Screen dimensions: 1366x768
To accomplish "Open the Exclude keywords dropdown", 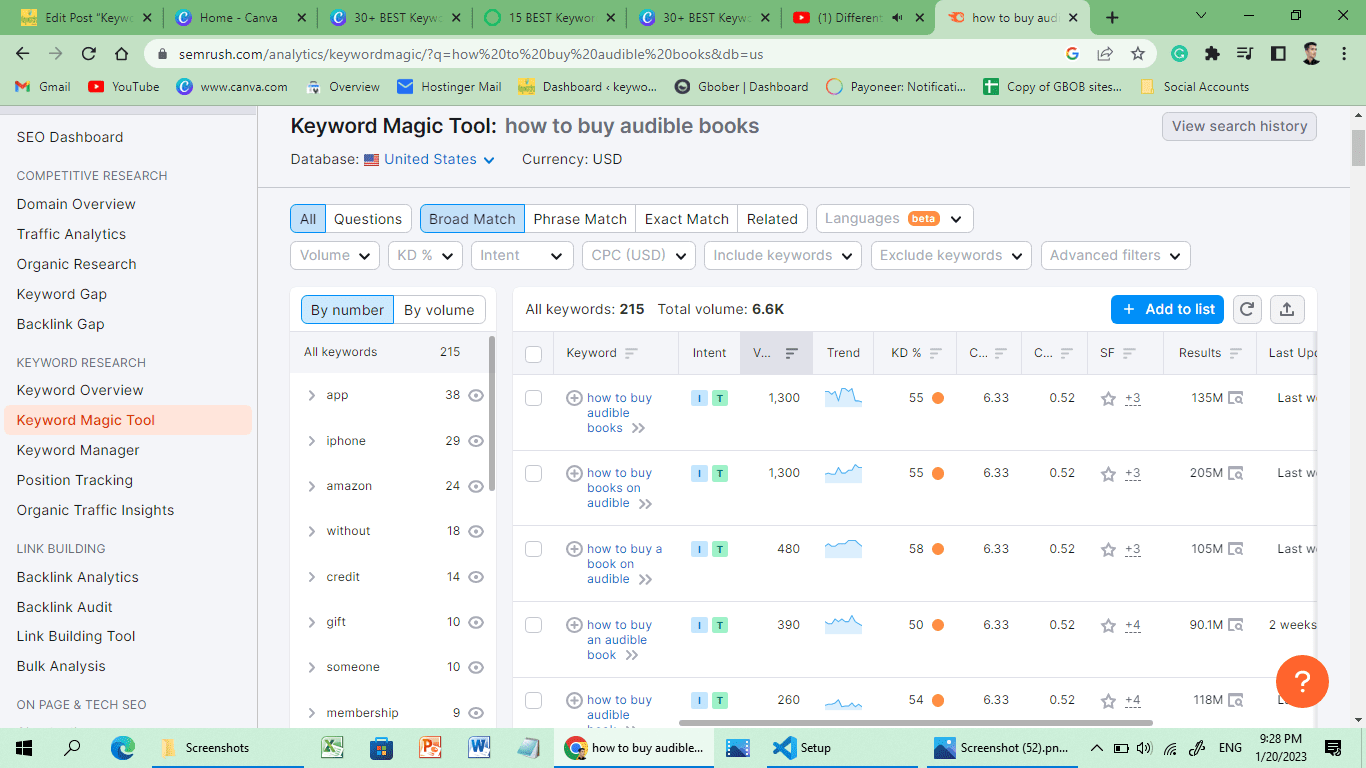I will tap(951, 255).
